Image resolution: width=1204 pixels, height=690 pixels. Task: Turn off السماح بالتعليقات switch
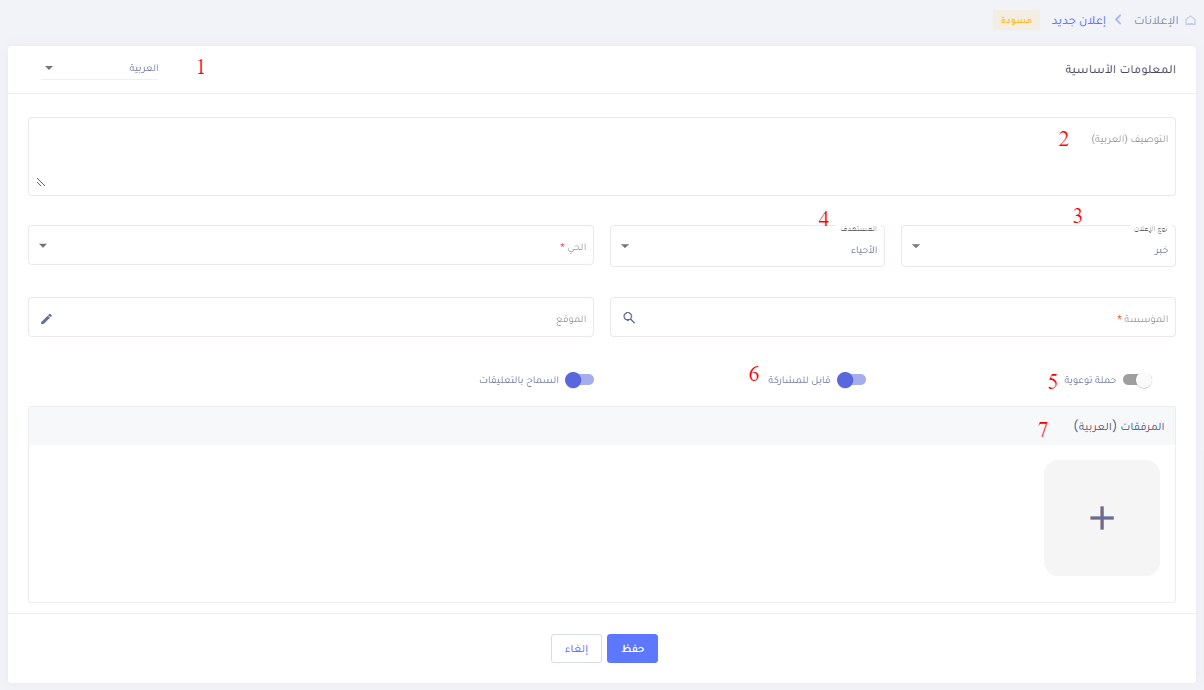click(x=579, y=380)
